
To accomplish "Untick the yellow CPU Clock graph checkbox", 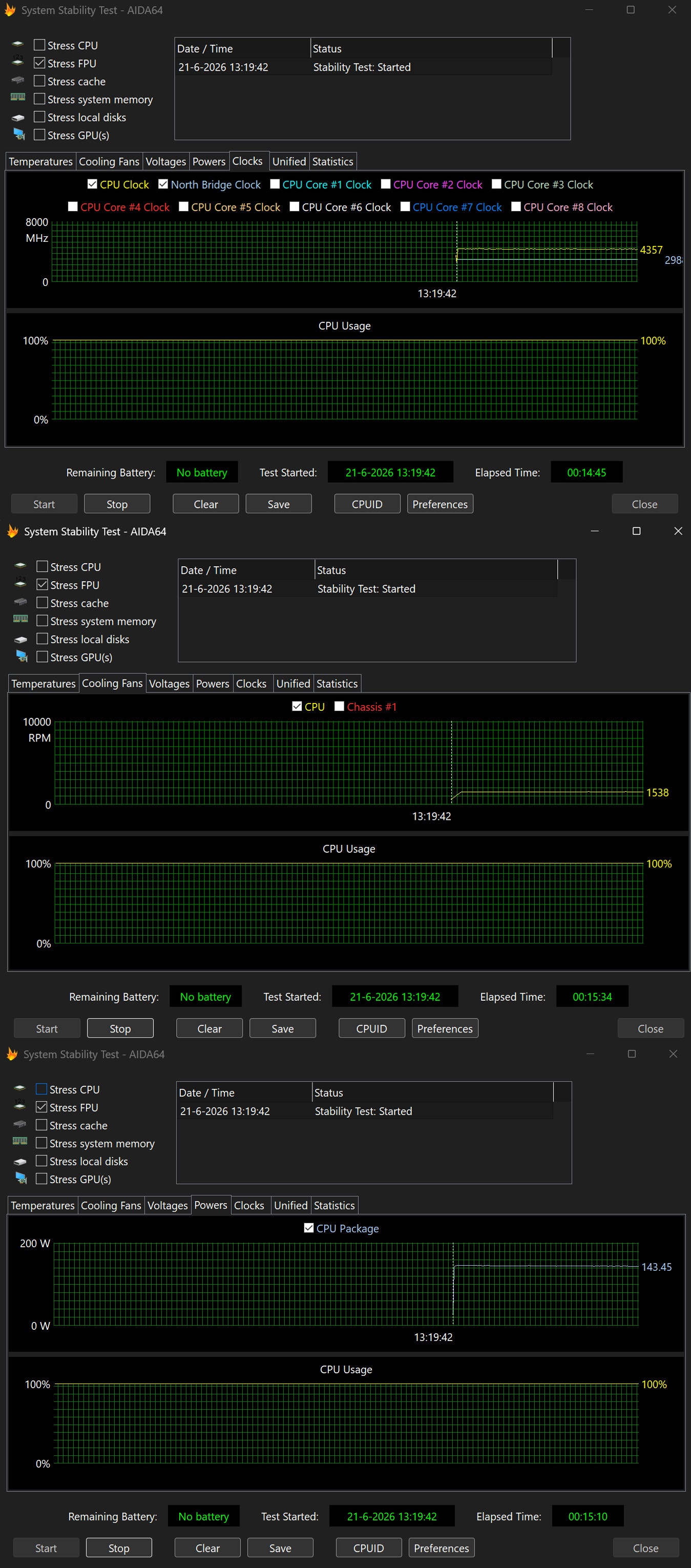I will pos(92,184).
